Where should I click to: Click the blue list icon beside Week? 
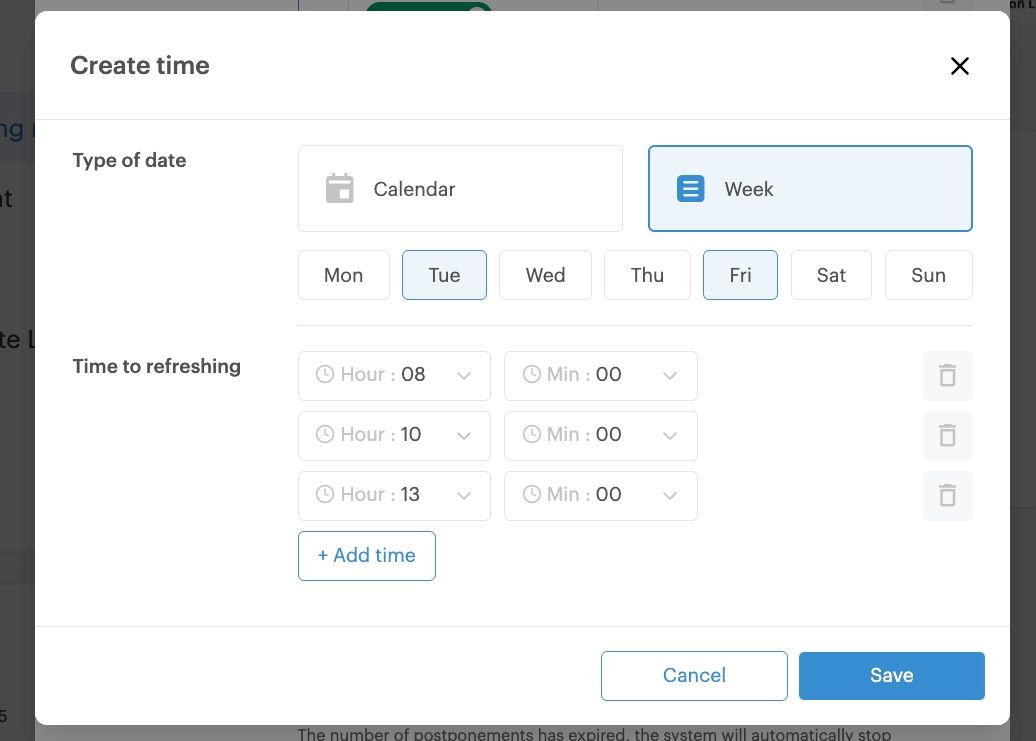[x=690, y=188]
